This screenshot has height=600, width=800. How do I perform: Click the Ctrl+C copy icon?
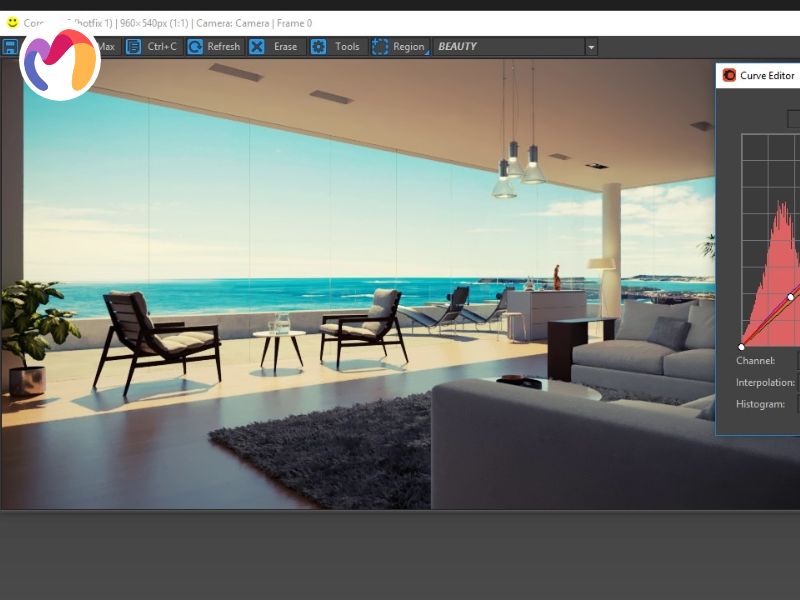(x=133, y=47)
